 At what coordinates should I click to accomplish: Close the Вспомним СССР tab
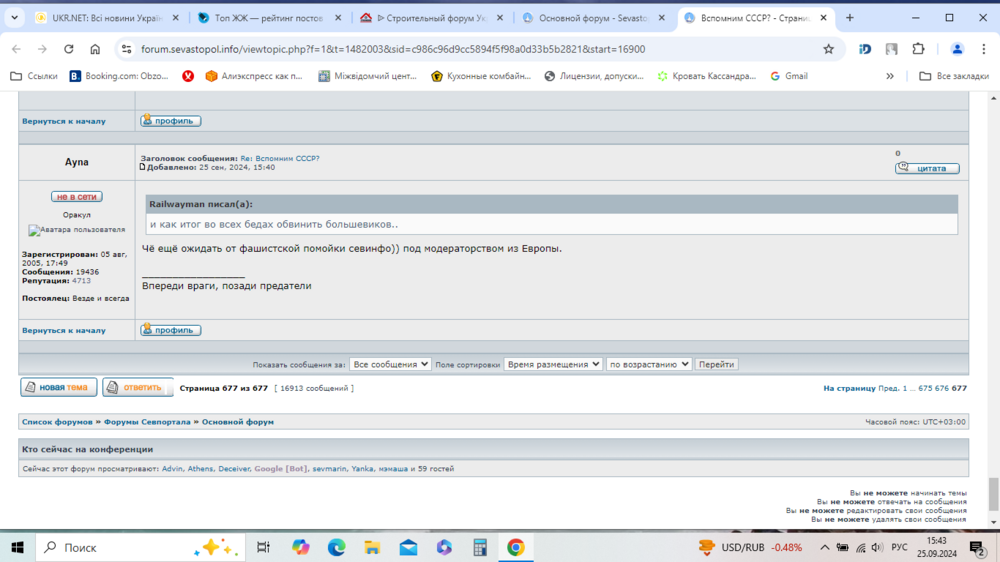[823, 18]
